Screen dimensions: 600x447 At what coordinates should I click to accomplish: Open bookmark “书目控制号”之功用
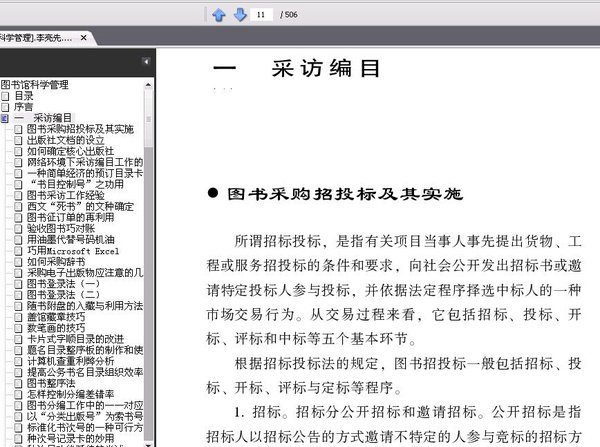76,184
